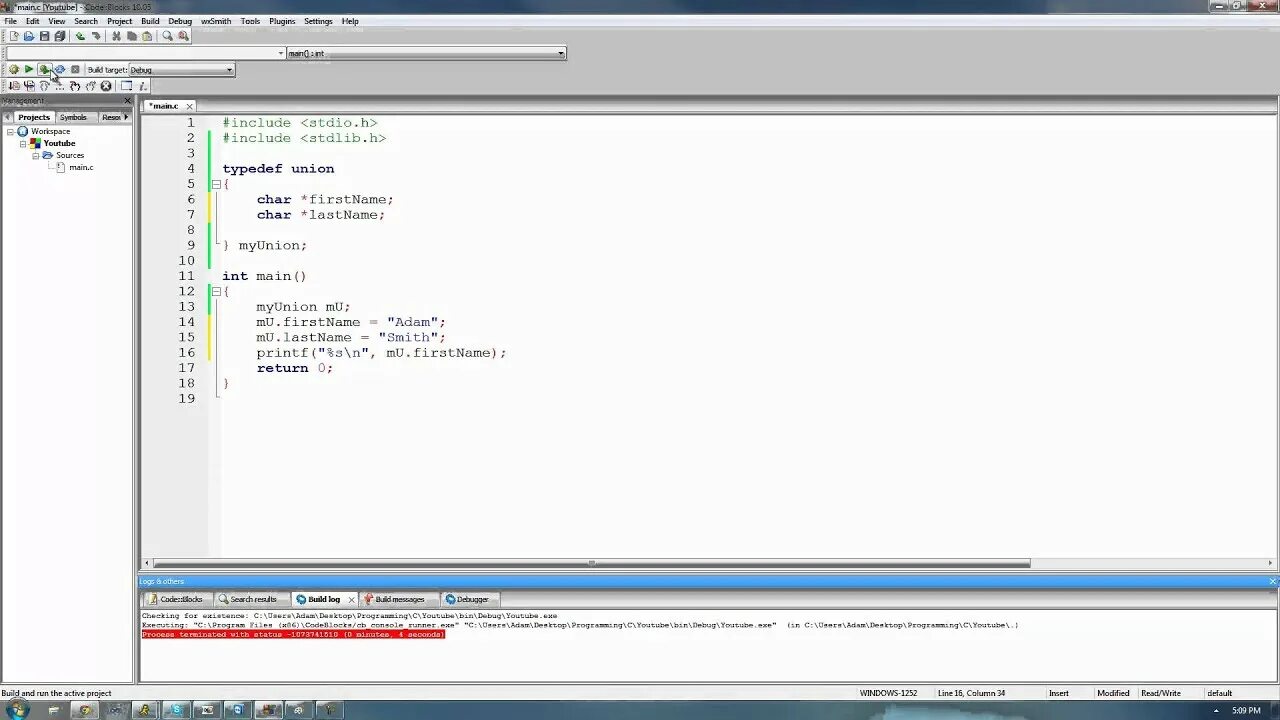Collapse the Sources folder node

click(35, 155)
